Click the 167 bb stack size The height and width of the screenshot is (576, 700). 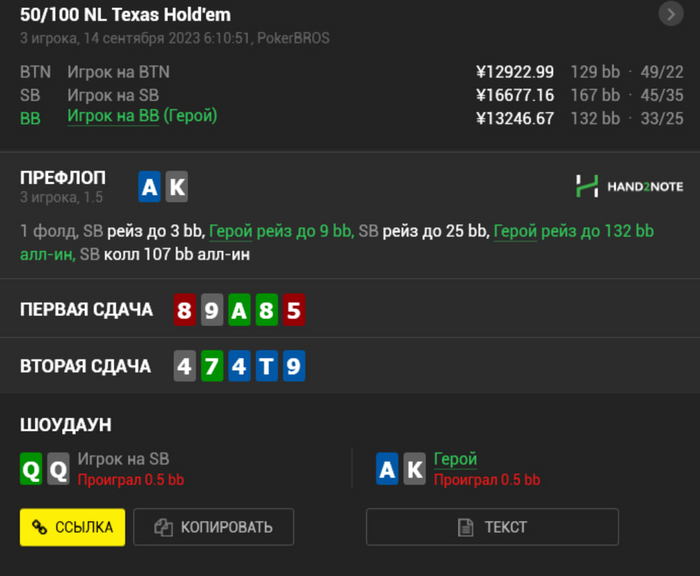point(595,95)
